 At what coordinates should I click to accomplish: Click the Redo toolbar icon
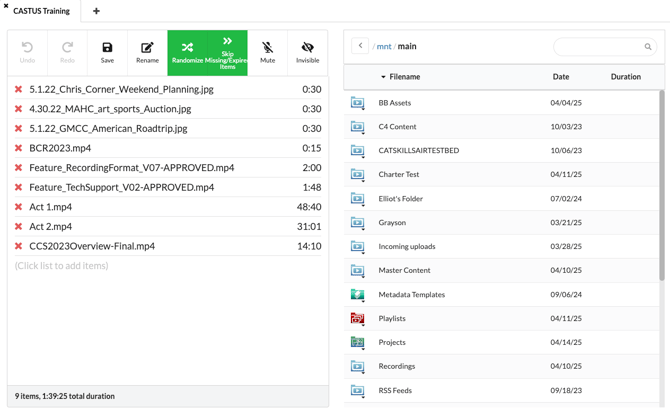67,48
